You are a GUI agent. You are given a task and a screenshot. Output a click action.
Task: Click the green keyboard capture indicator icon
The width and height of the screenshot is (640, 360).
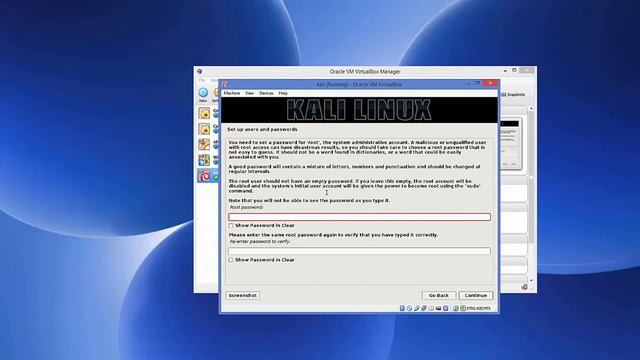pyautogui.click(x=463, y=308)
